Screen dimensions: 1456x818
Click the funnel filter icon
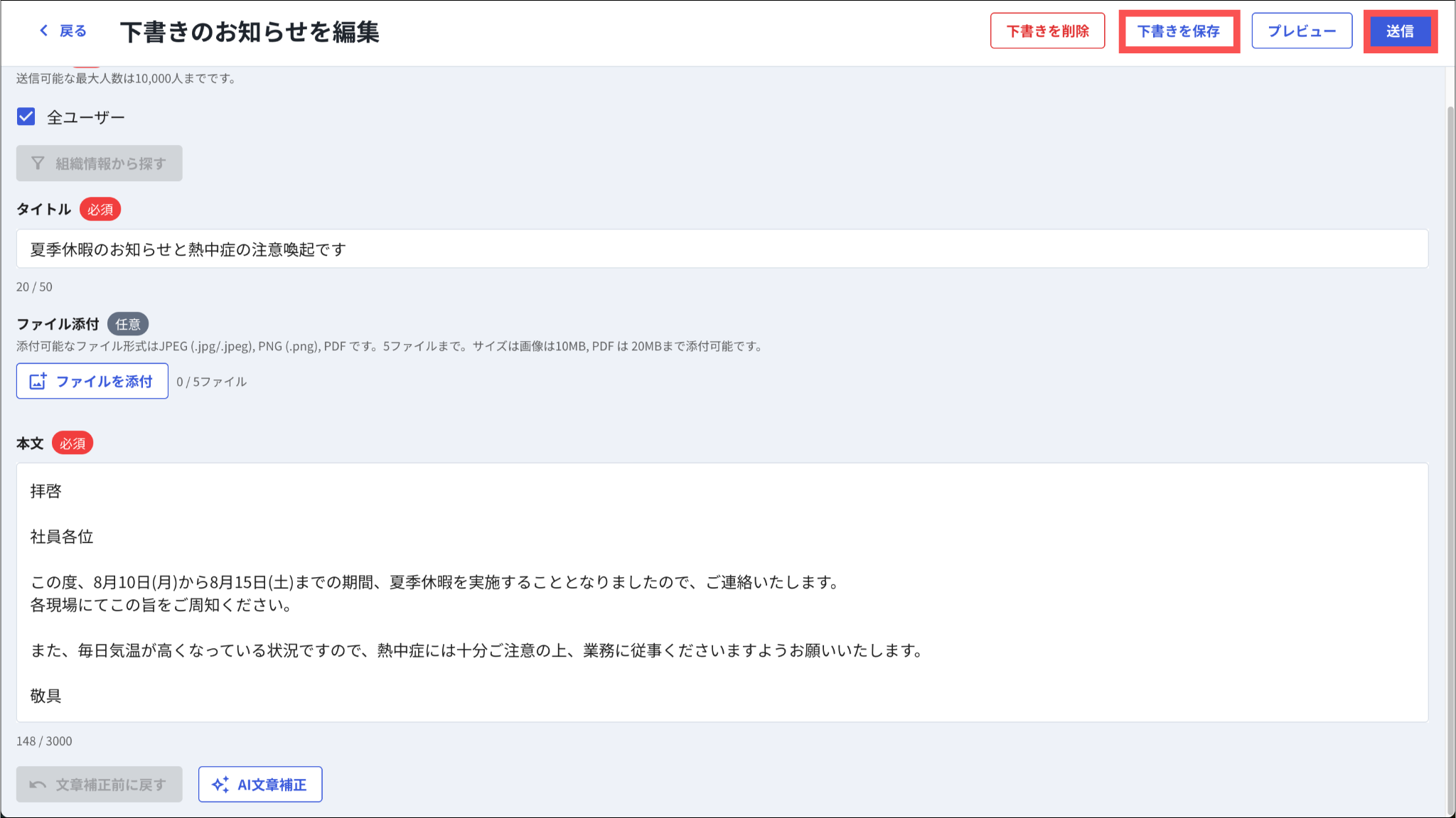click(x=38, y=163)
